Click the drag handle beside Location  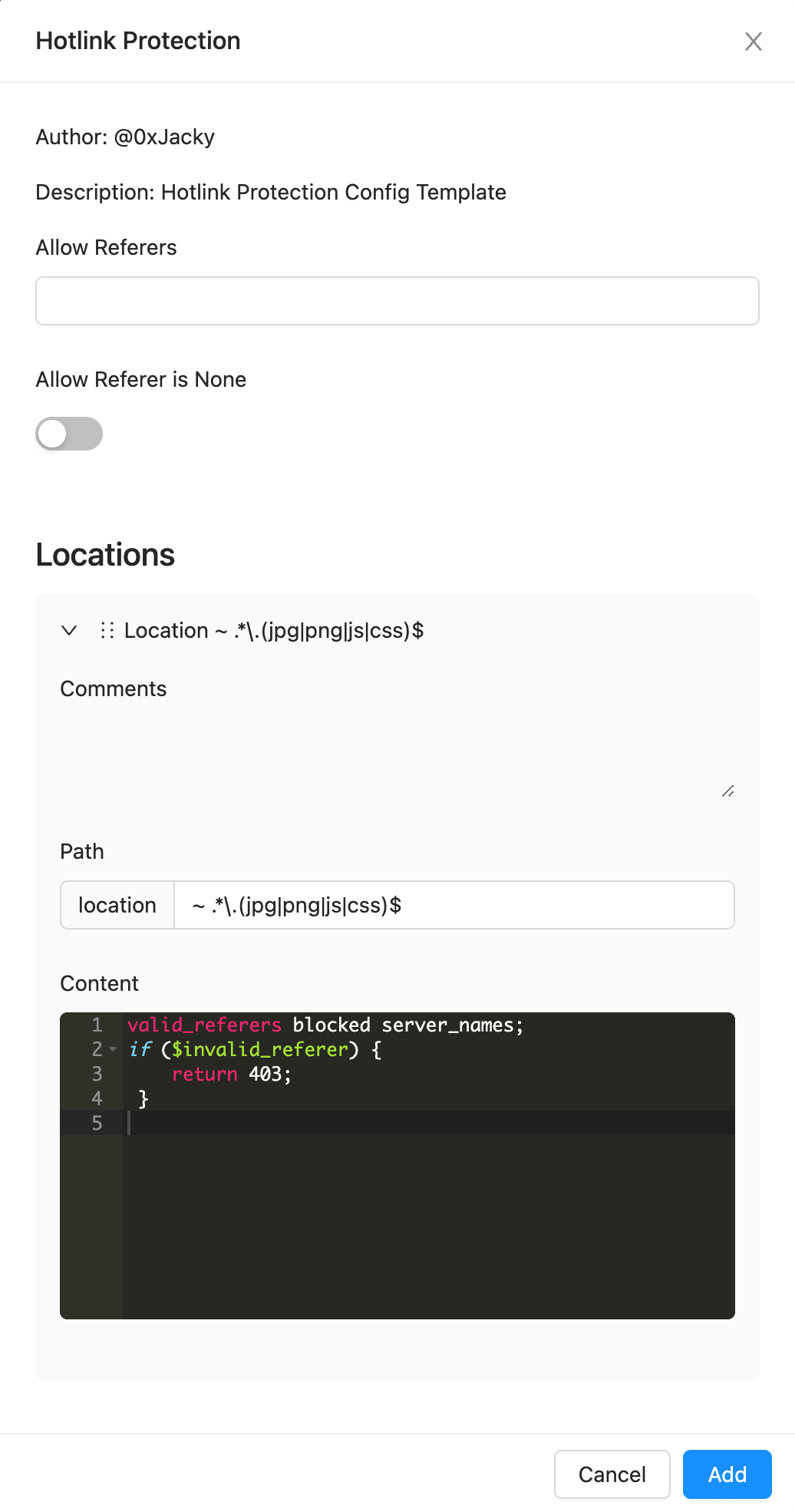pos(107,631)
